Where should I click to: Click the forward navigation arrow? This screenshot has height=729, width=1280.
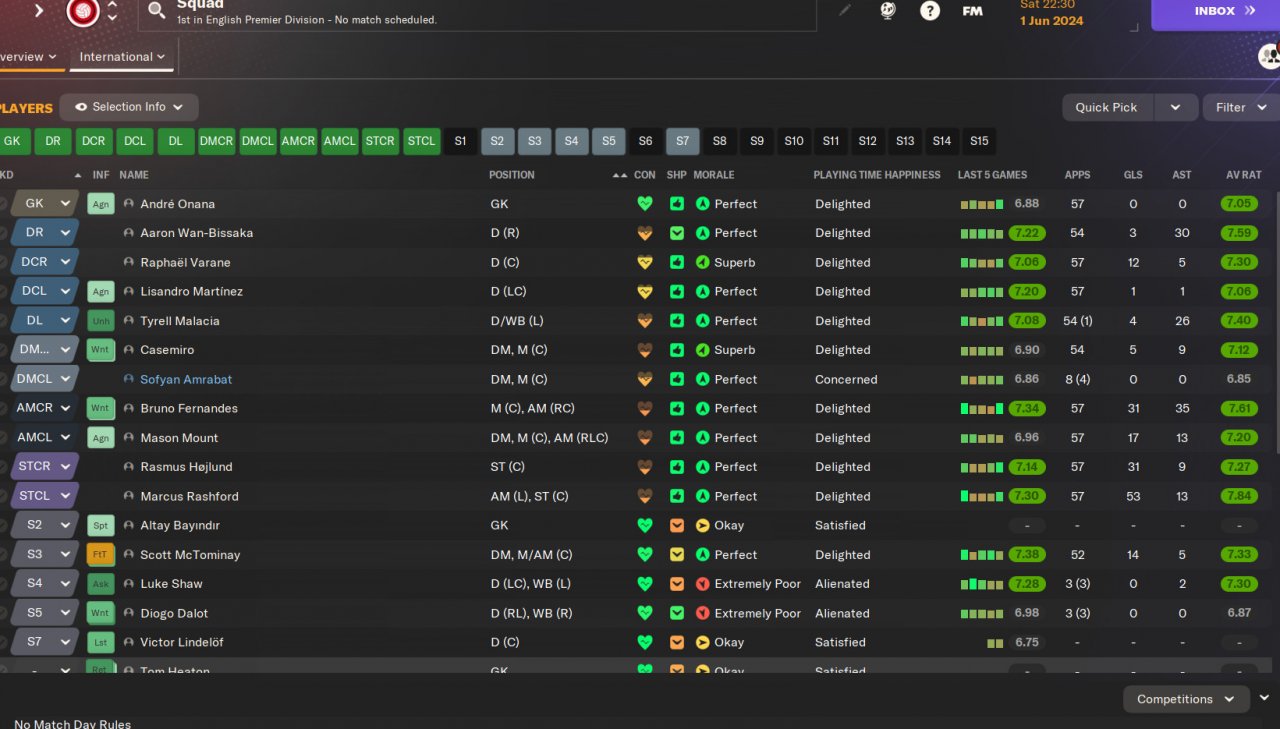click(x=39, y=11)
